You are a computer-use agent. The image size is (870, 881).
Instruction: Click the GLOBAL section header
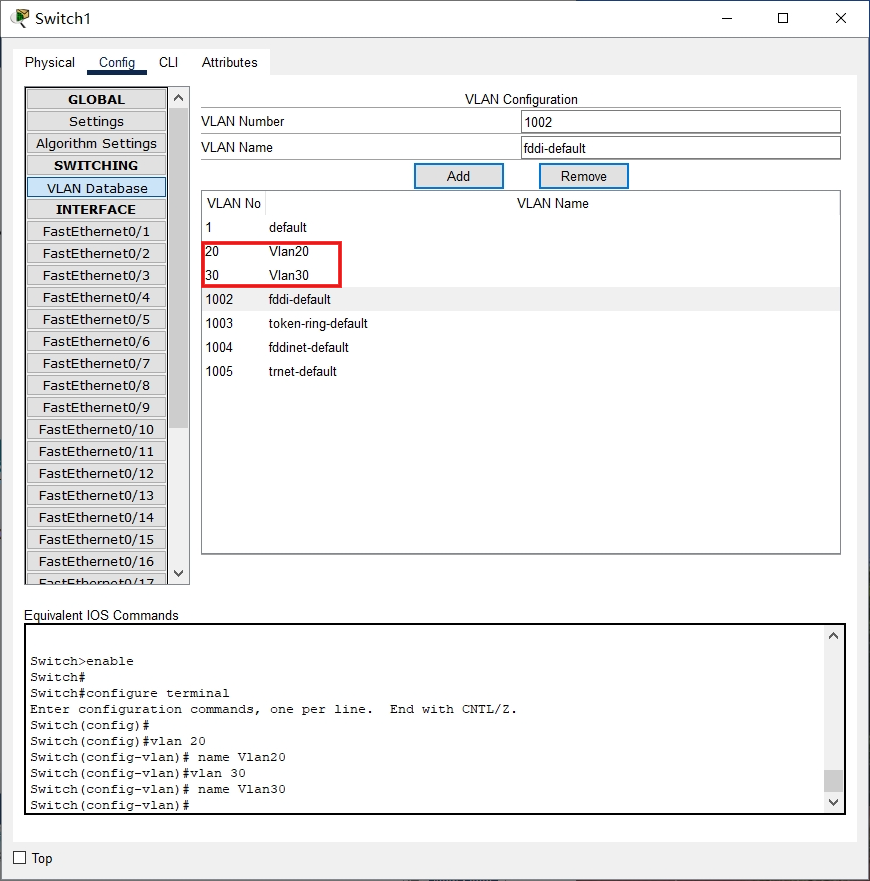[x=96, y=99]
